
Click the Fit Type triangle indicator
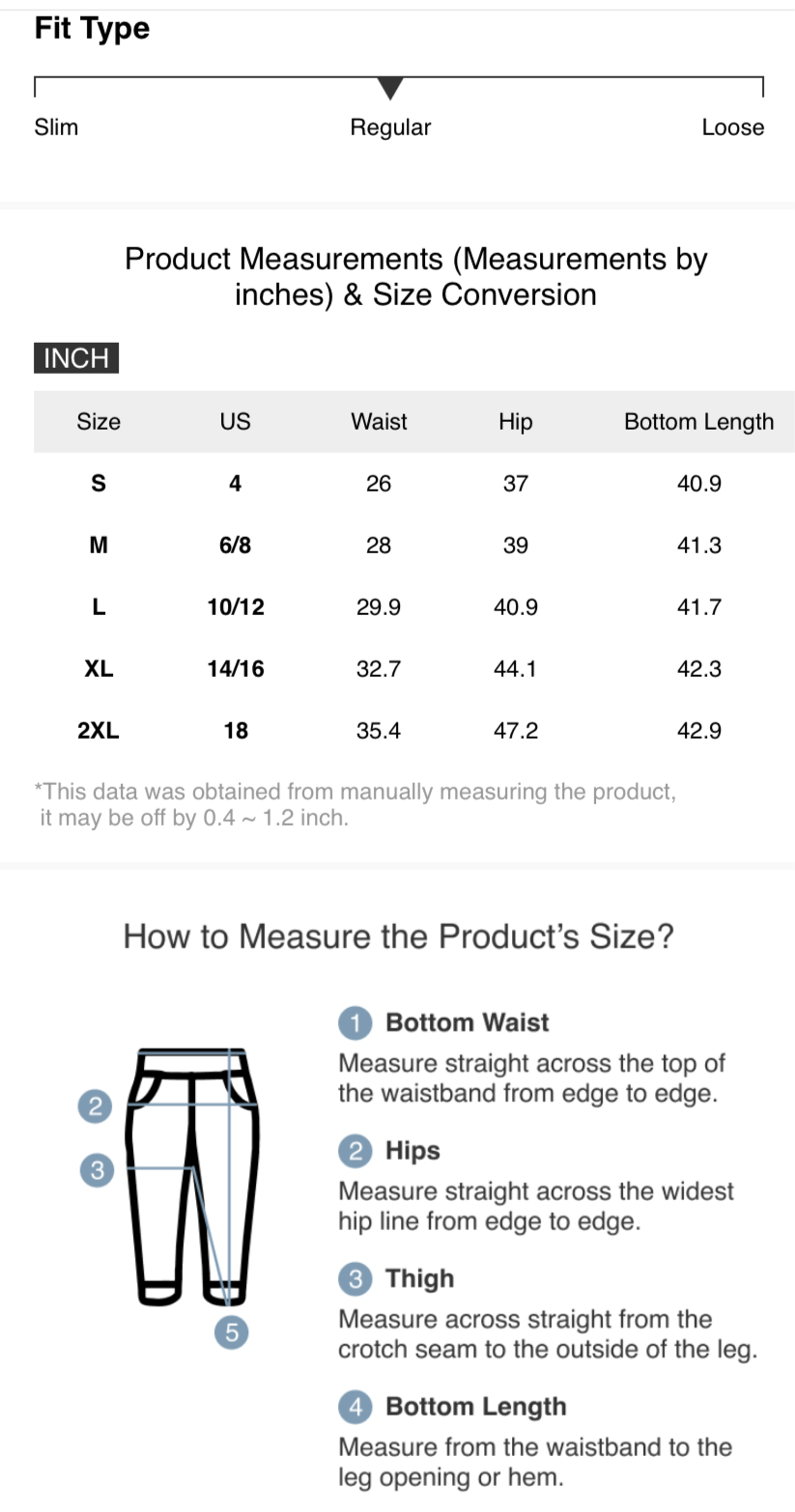390,88
